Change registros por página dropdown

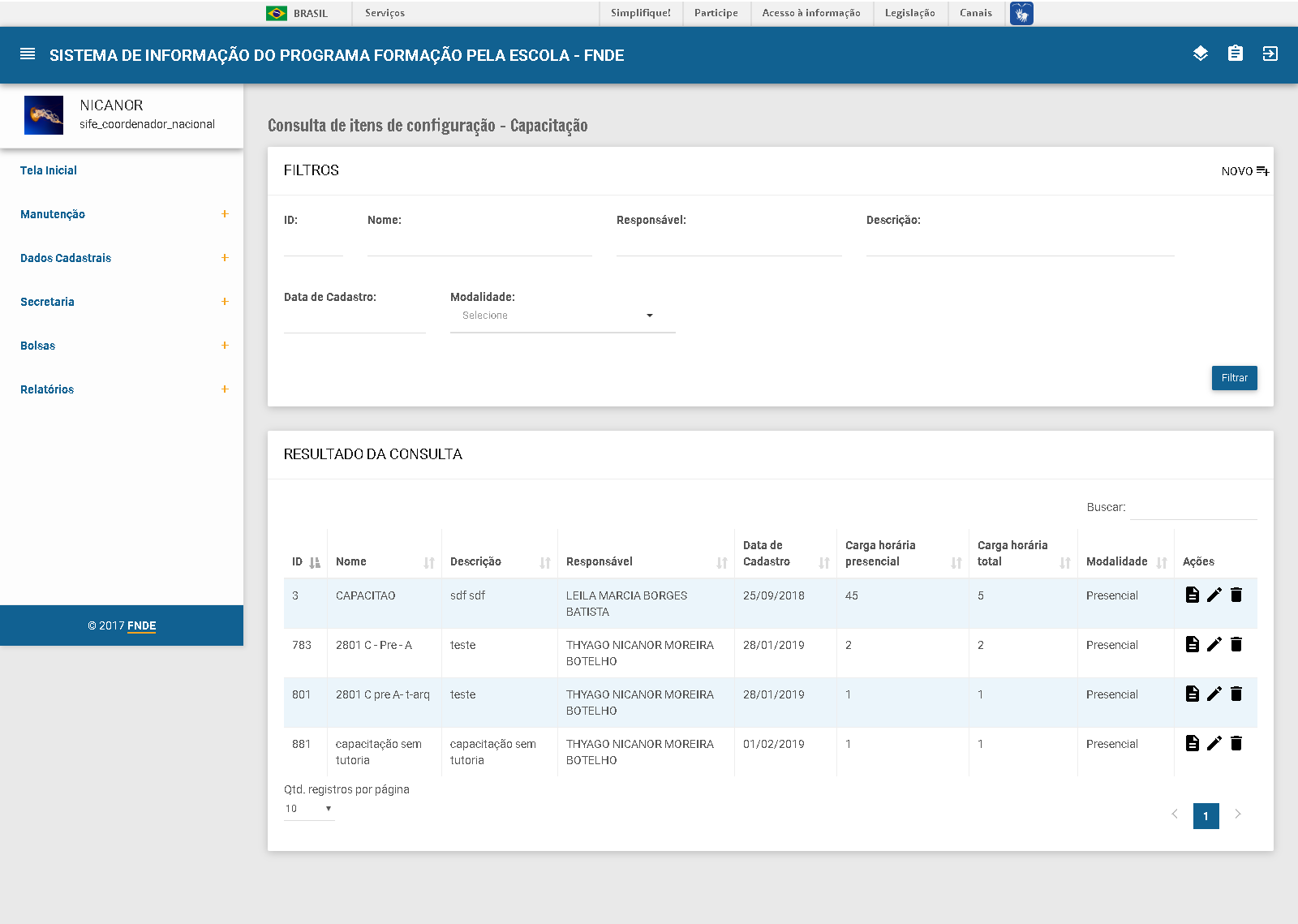click(x=308, y=809)
